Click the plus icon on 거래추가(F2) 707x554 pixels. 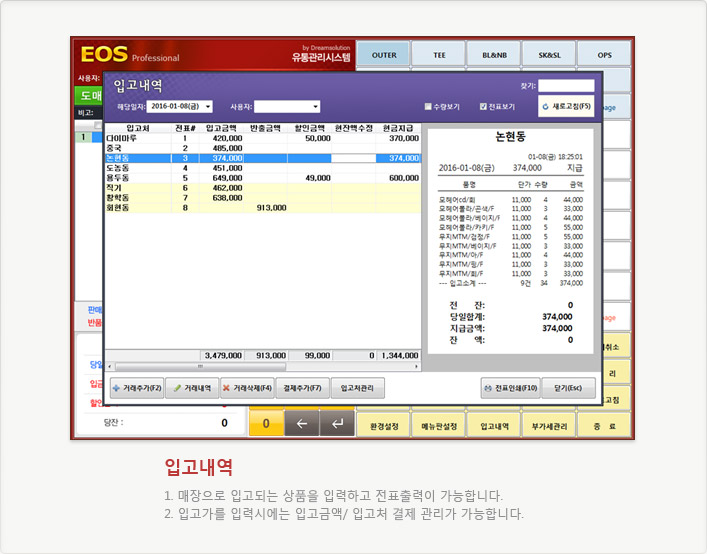click(116, 388)
